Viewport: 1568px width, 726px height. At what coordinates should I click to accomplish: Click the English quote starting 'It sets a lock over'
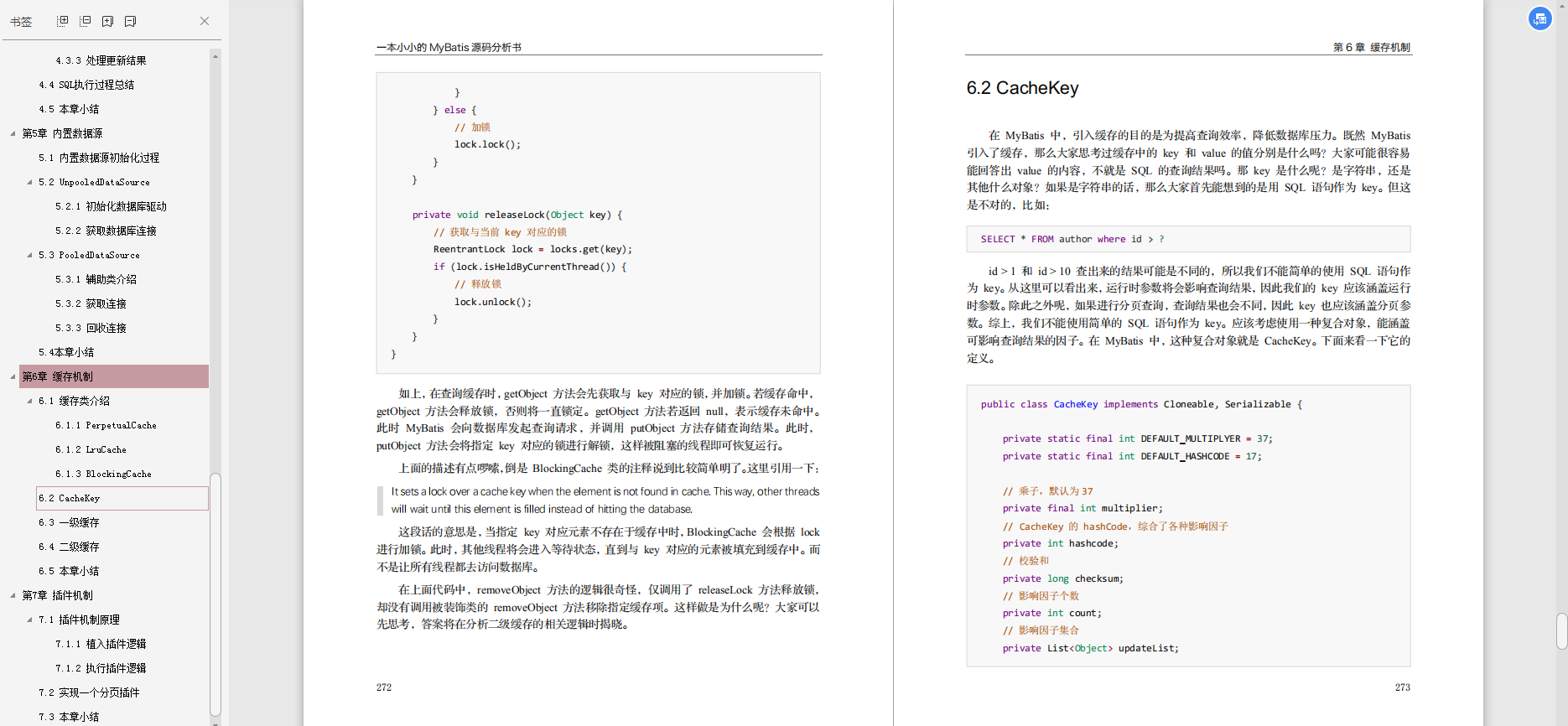(x=605, y=500)
